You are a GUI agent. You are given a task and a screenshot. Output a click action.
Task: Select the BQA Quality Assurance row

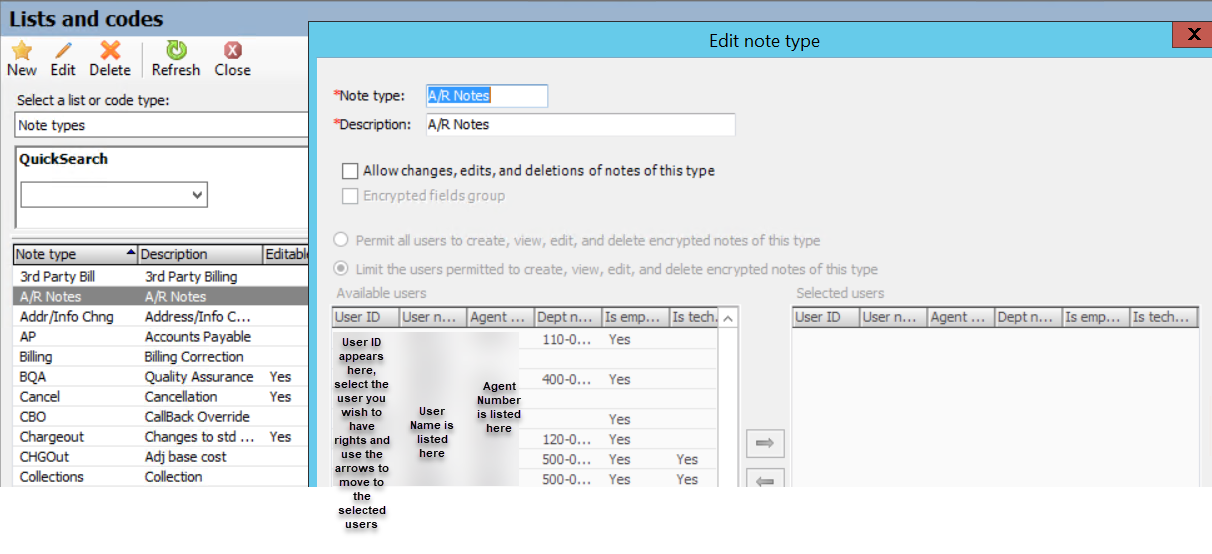(161, 376)
